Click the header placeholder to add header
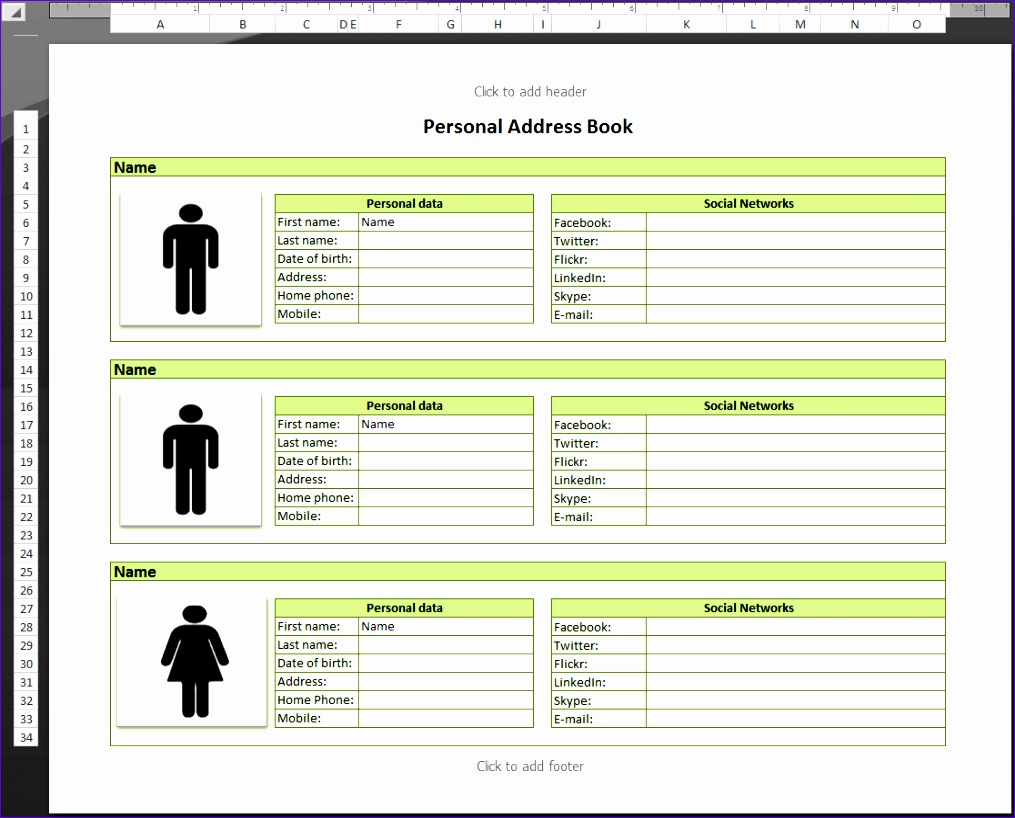The height and width of the screenshot is (818, 1015). (530, 91)
